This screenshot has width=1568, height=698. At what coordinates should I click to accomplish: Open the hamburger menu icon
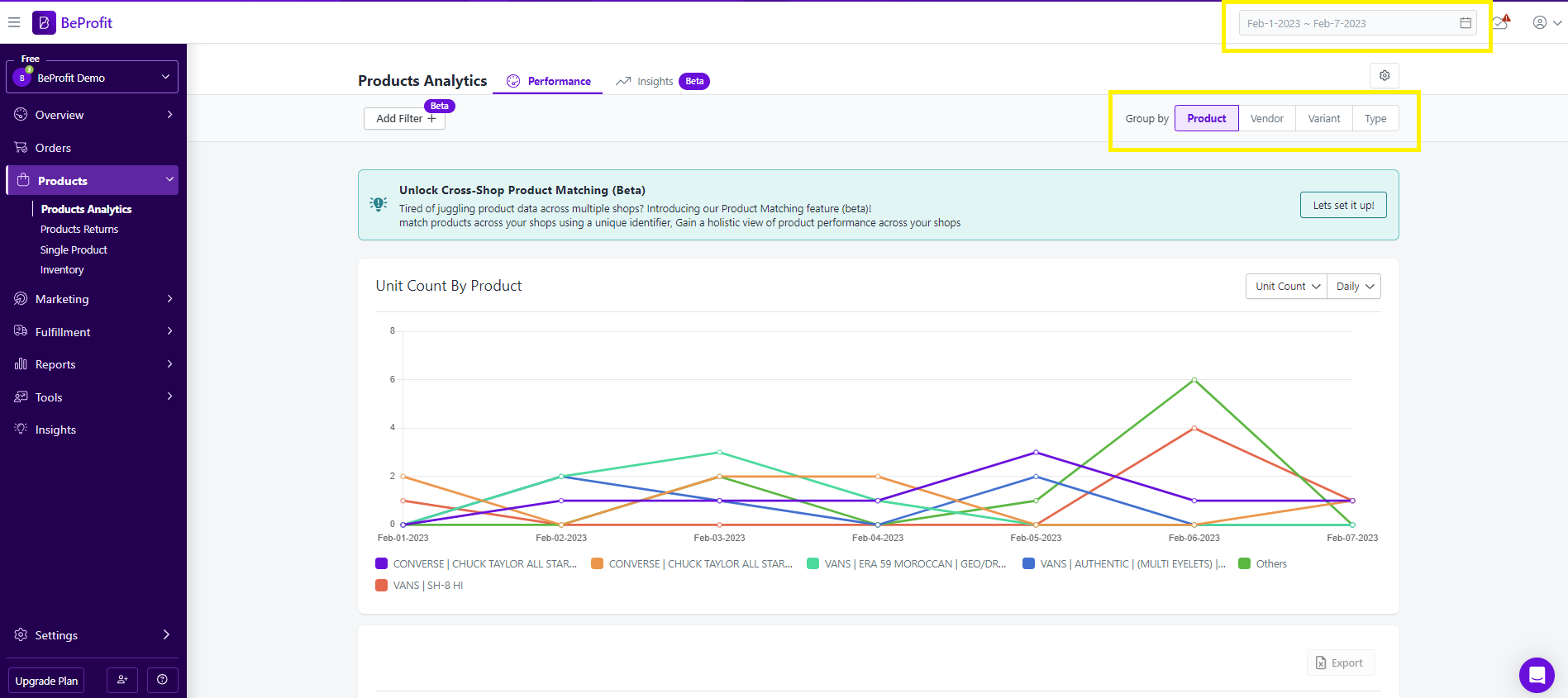(x=14, y=22)
